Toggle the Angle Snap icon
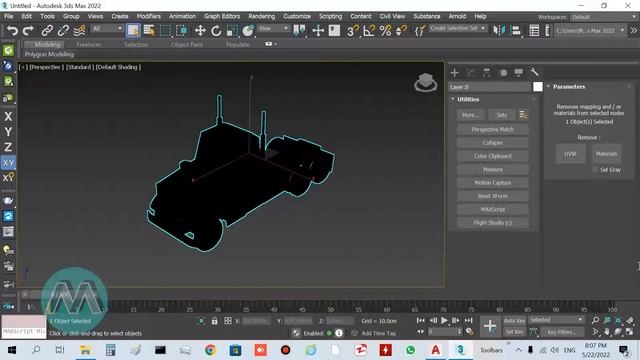Viewport: 640px width, 360px height. 369,31
